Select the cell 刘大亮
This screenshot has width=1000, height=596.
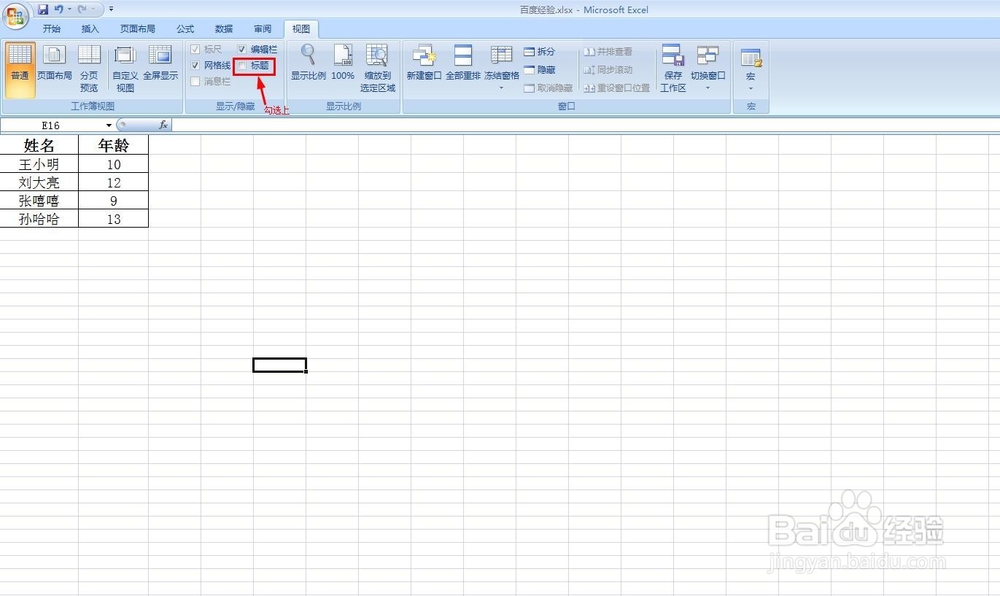[x=40, y=182]
